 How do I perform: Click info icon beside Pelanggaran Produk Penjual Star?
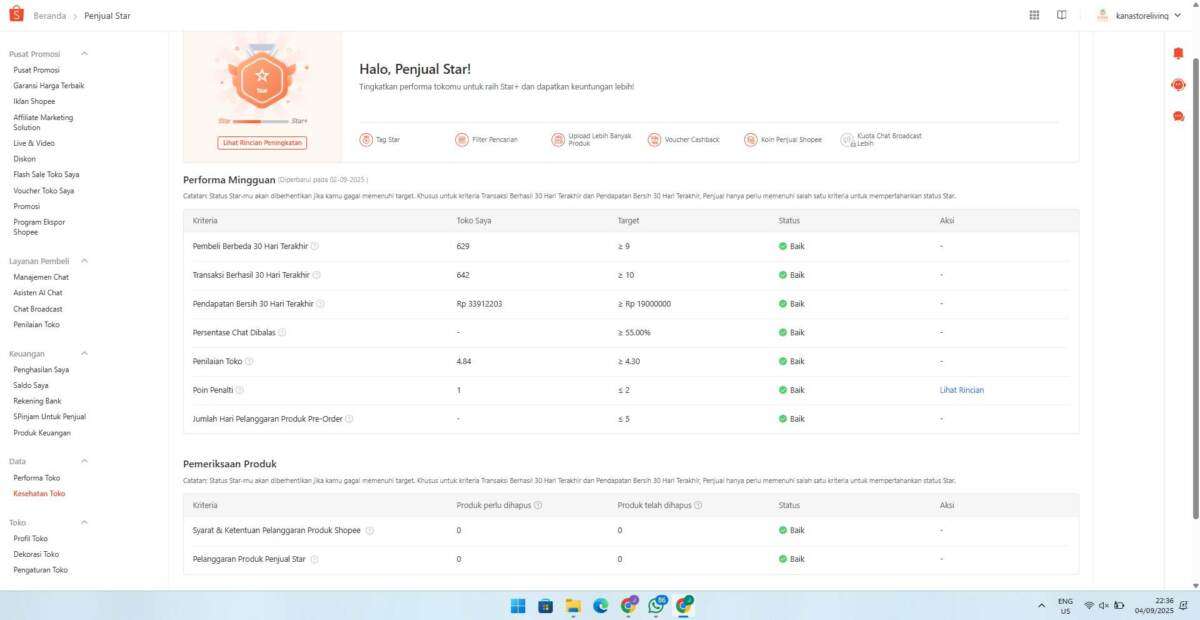314,559
